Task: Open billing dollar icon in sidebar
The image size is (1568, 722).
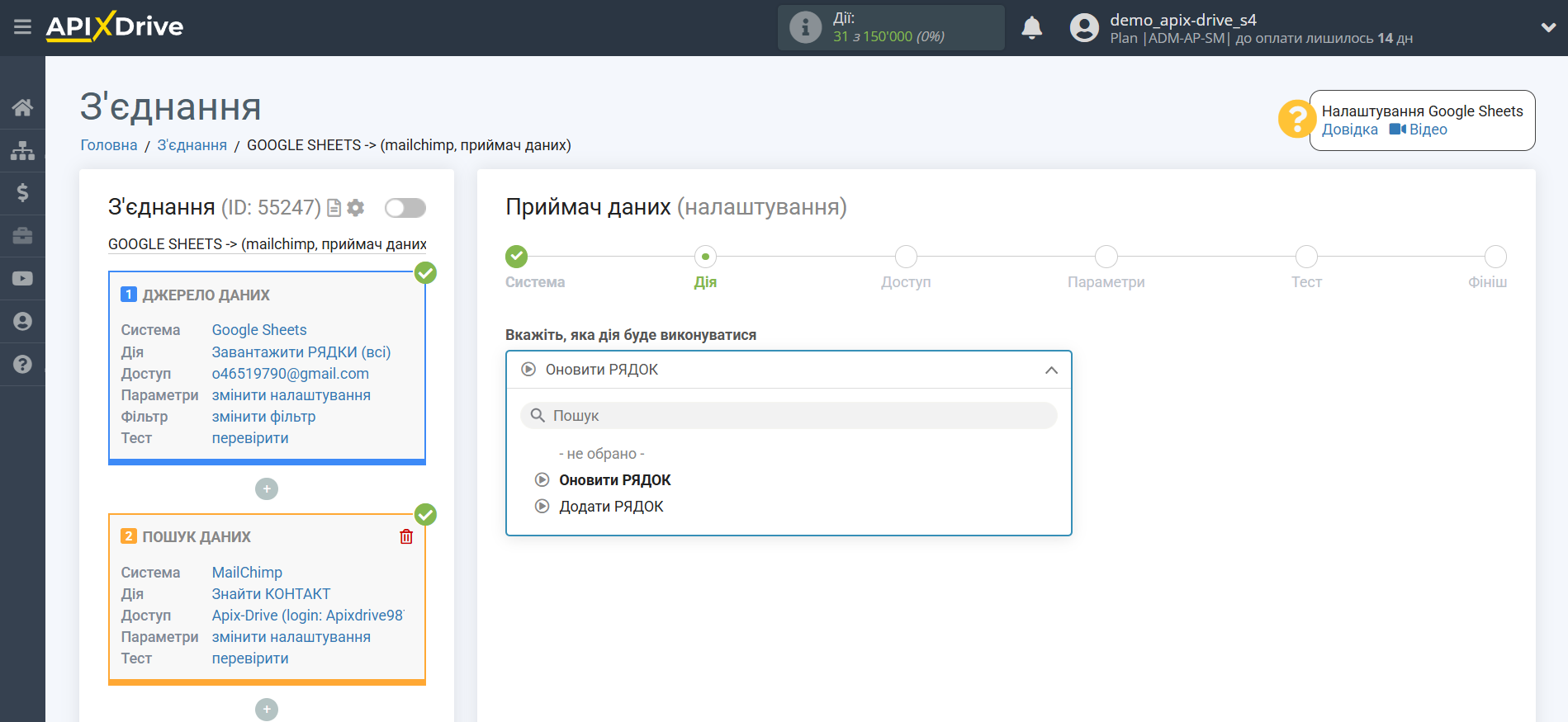Action: tap(22, 193)
